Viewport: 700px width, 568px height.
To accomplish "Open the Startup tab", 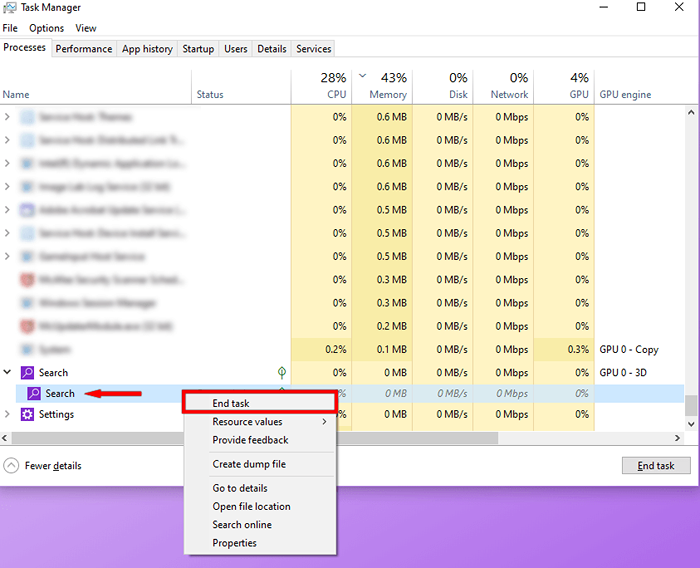I will [x=198, y=49].
